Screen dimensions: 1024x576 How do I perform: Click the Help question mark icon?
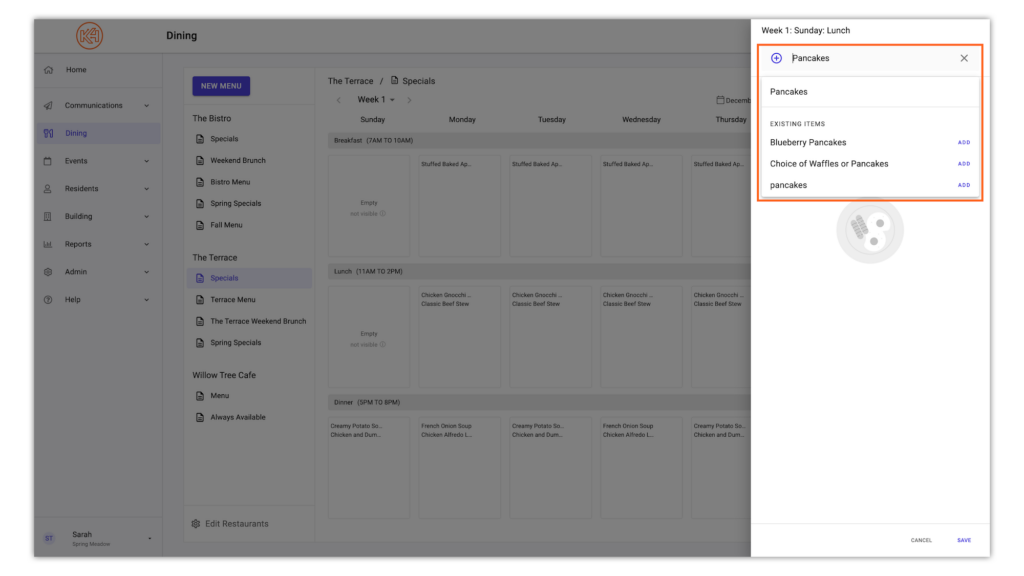pos(48,299)
